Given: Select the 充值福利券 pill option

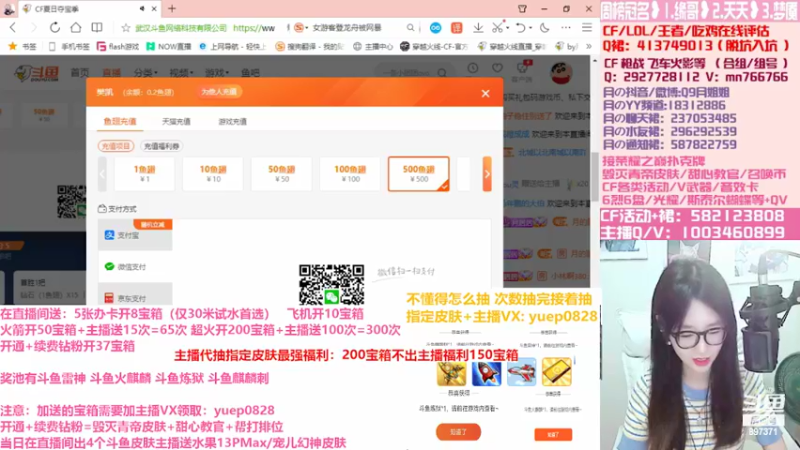Looking at the screenshot, I should pos(162,146).
